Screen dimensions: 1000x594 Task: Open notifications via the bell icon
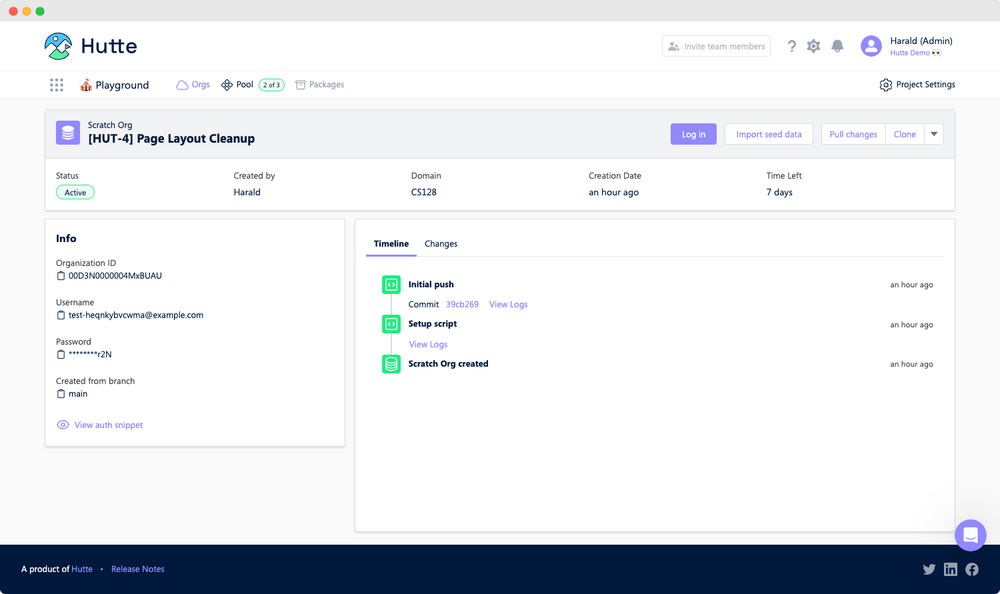(838, 46)
